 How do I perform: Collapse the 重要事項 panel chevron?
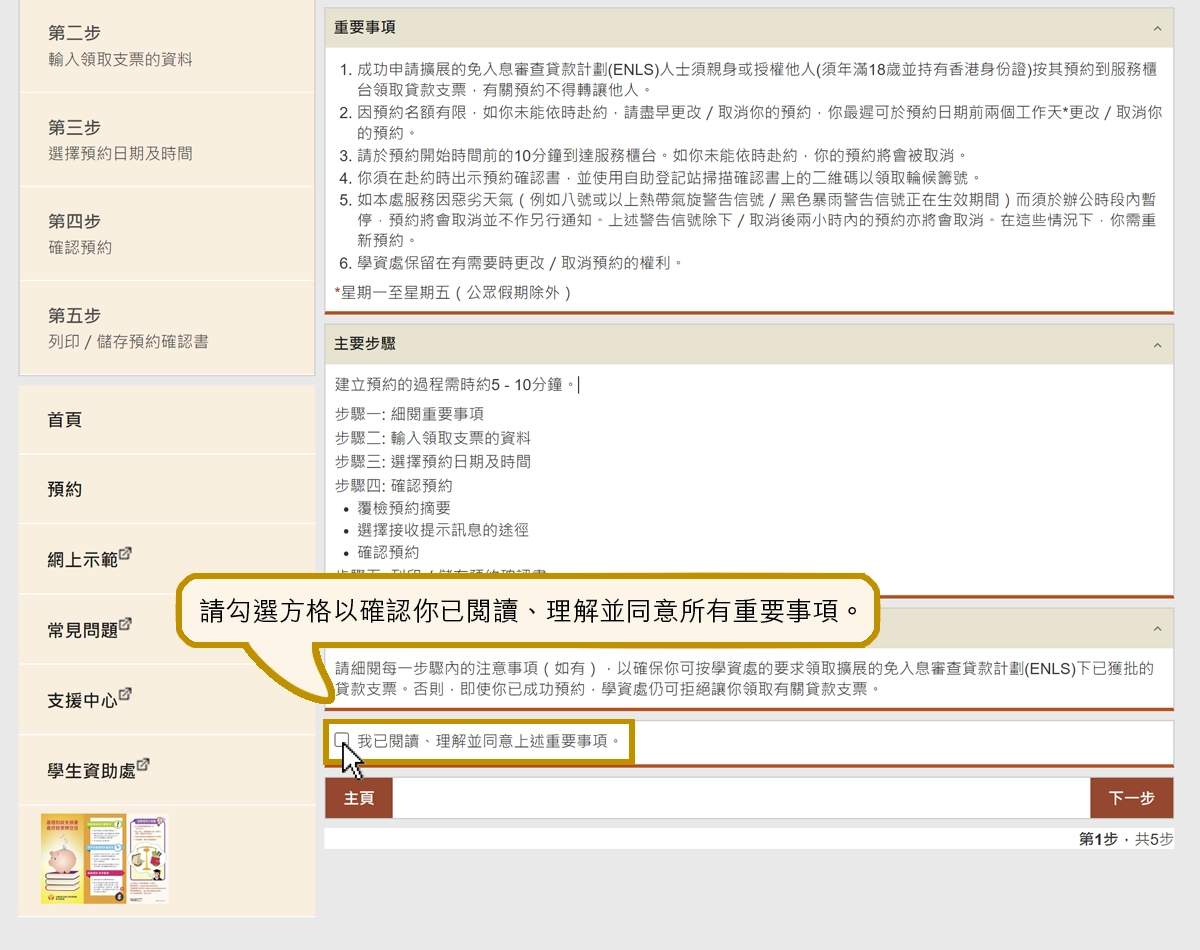point(1157,29)
